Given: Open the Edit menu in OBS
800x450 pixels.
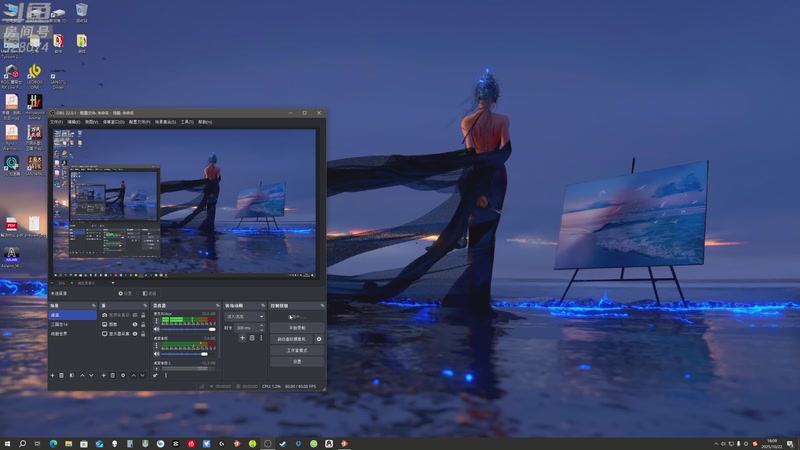Looking at the screenshot, I should (x=74, y=122).
